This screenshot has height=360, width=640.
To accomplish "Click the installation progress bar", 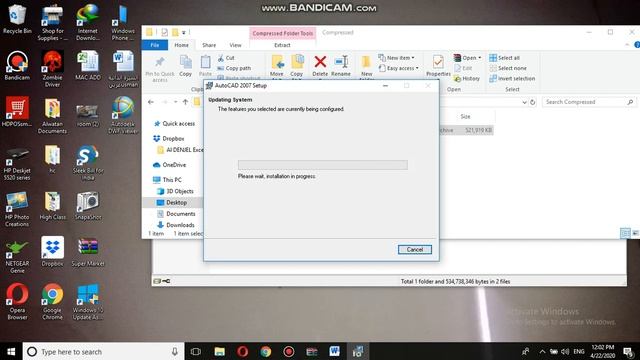I will (323, 165).
